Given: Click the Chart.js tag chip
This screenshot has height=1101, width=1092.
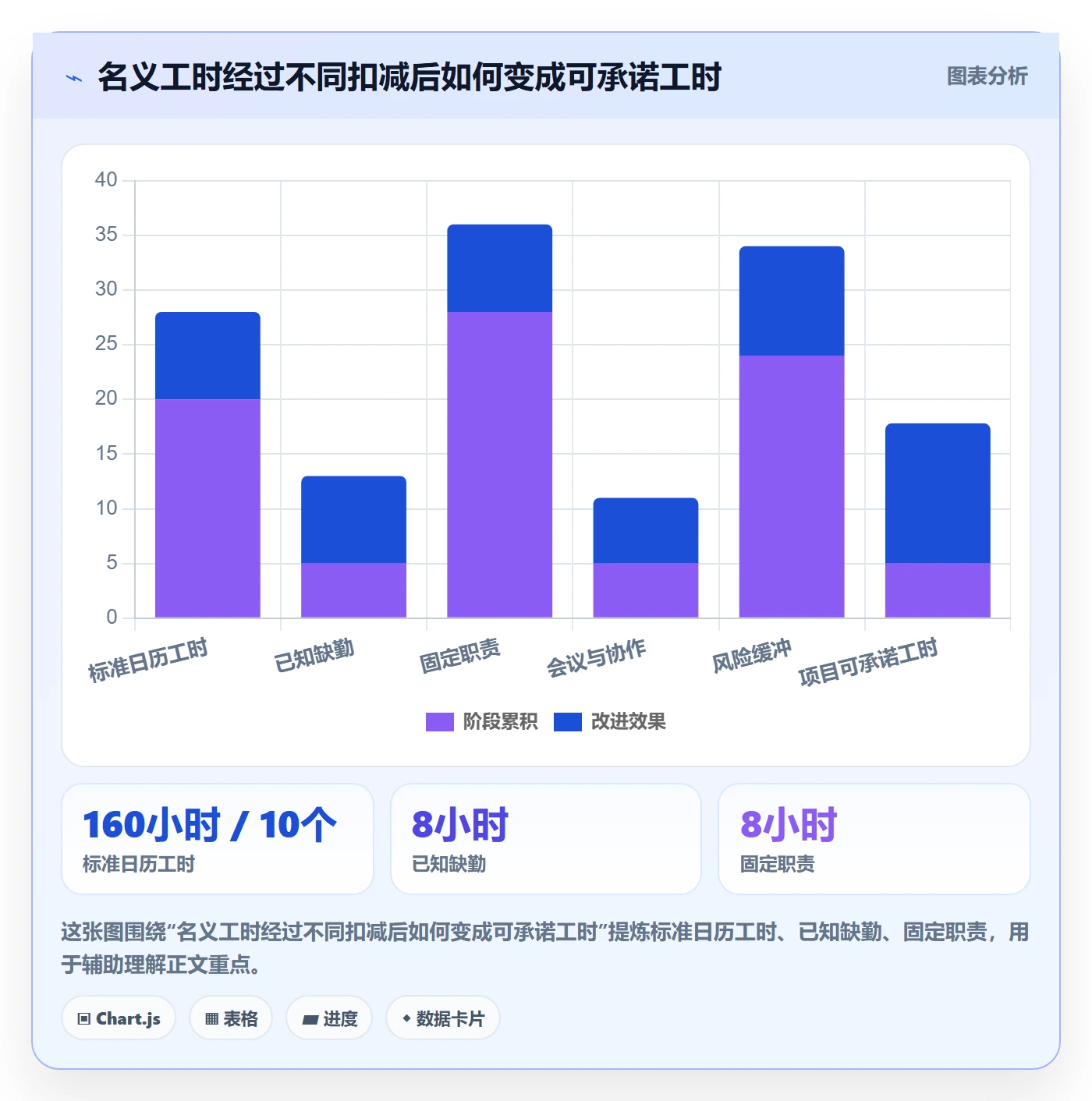Looking at the screenshot, I should point(119,1018).
